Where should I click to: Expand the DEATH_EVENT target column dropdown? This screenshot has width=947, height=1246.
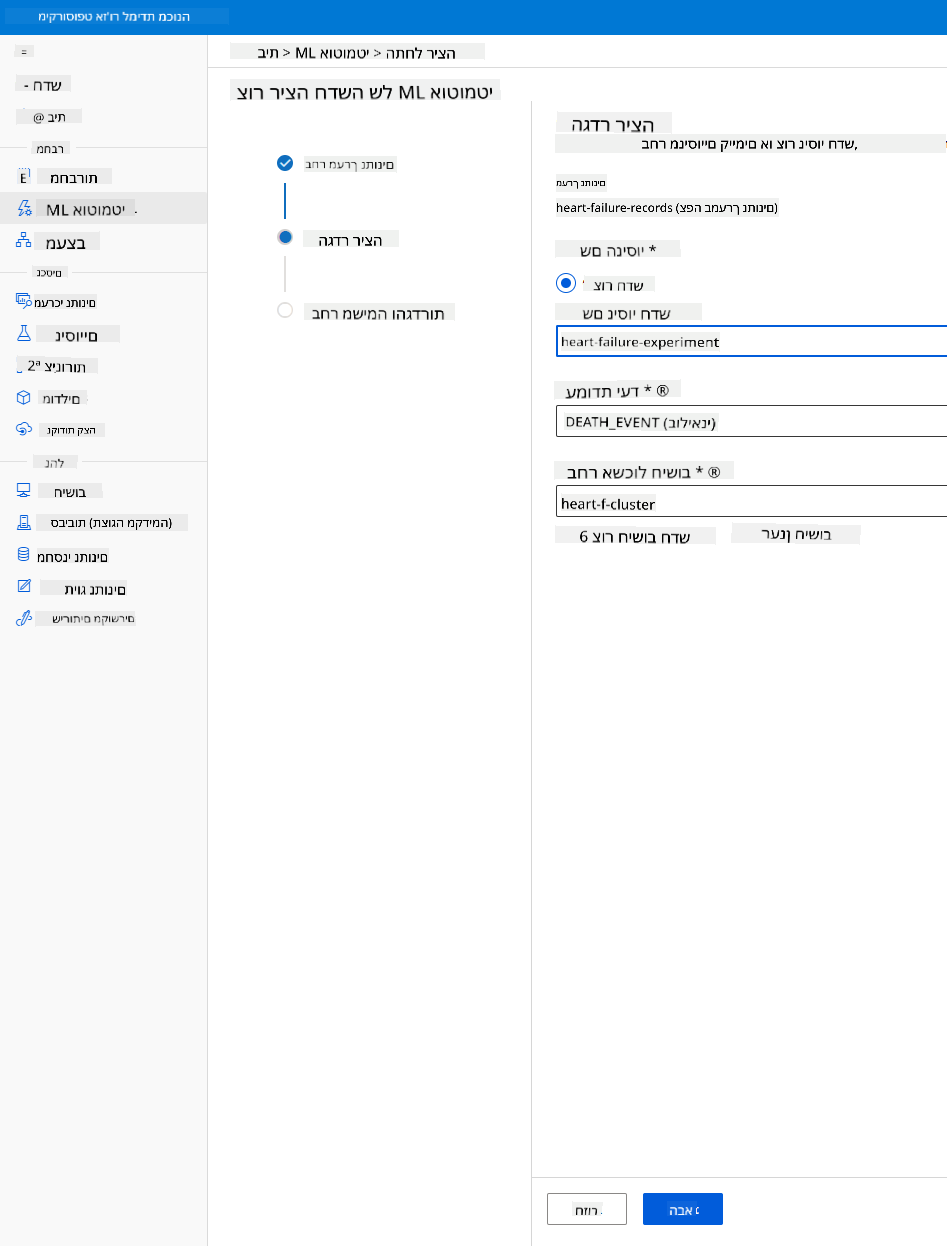click(751, 422)
